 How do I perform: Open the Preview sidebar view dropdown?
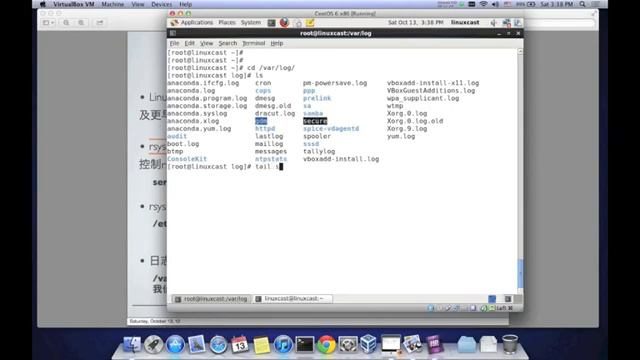point(49,23)
